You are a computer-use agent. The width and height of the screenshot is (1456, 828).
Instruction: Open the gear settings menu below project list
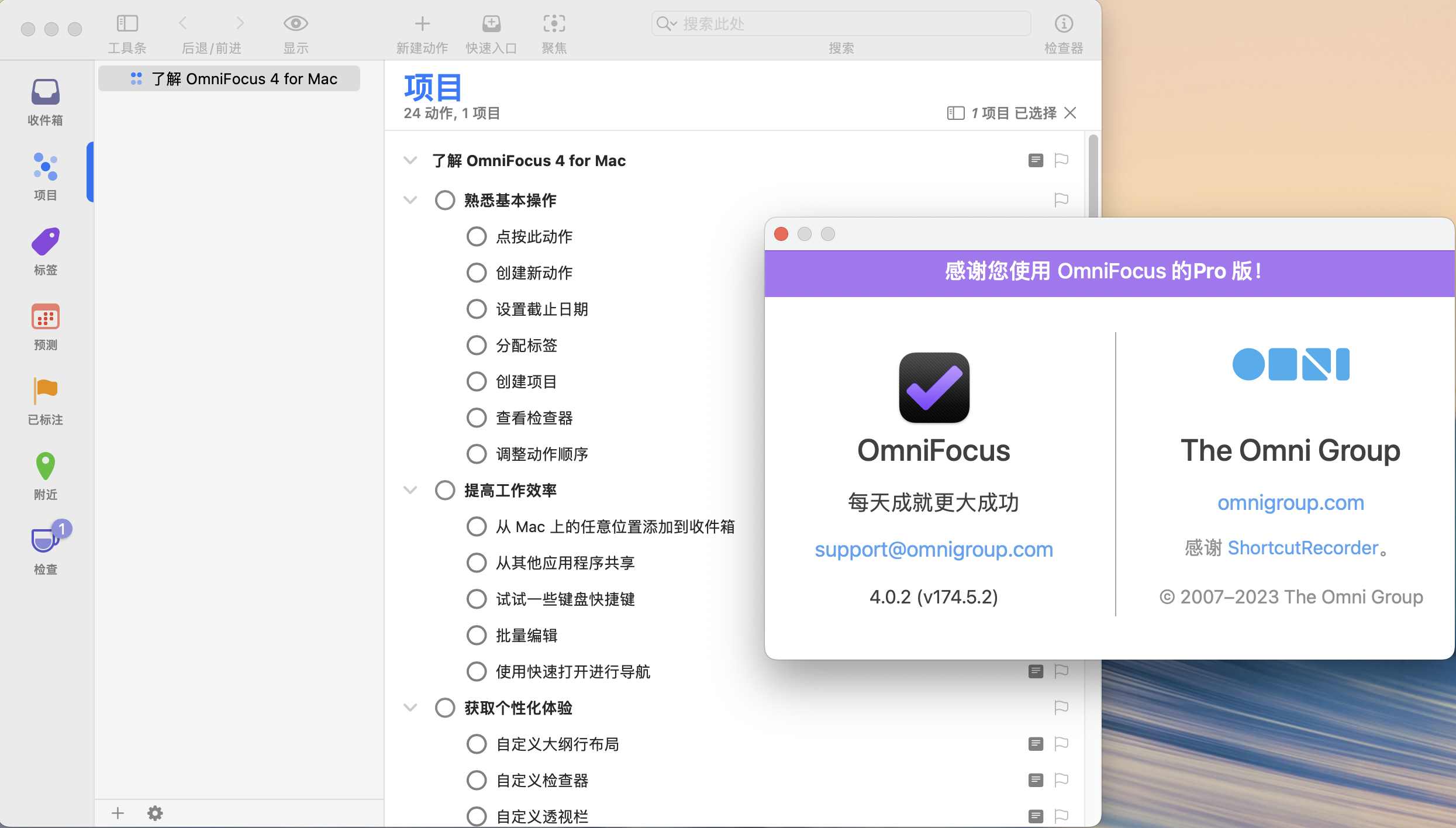155,813
